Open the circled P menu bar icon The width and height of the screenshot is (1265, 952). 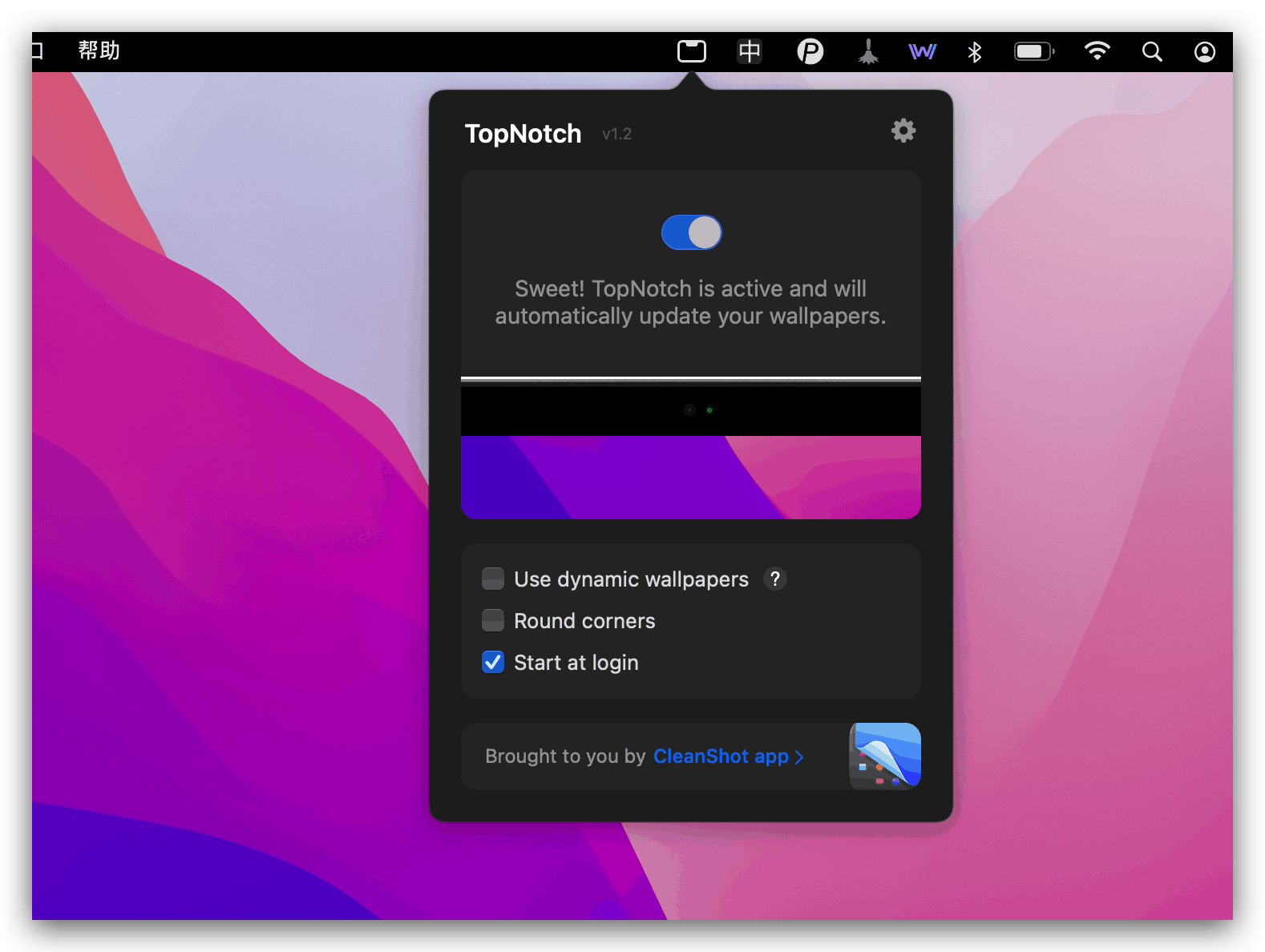(810, 52)
